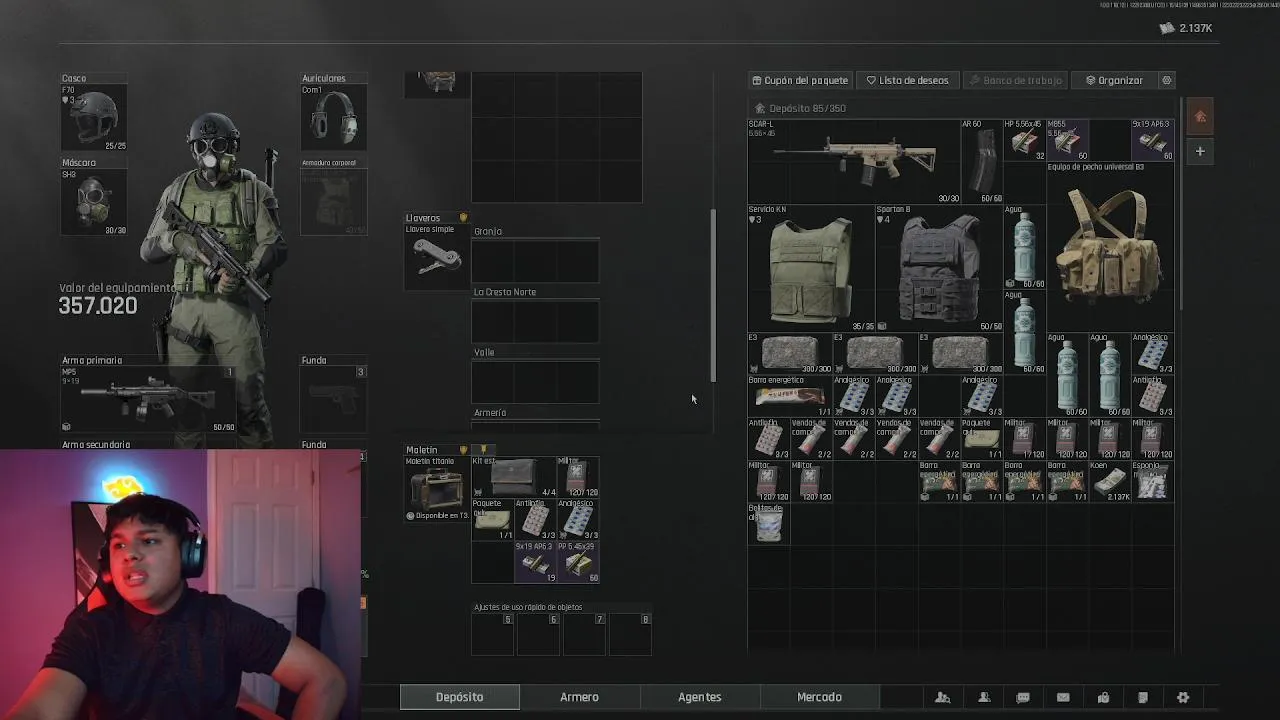Select the Spartan B armor vest
The image size is (1280, 720).
(939, 268)
